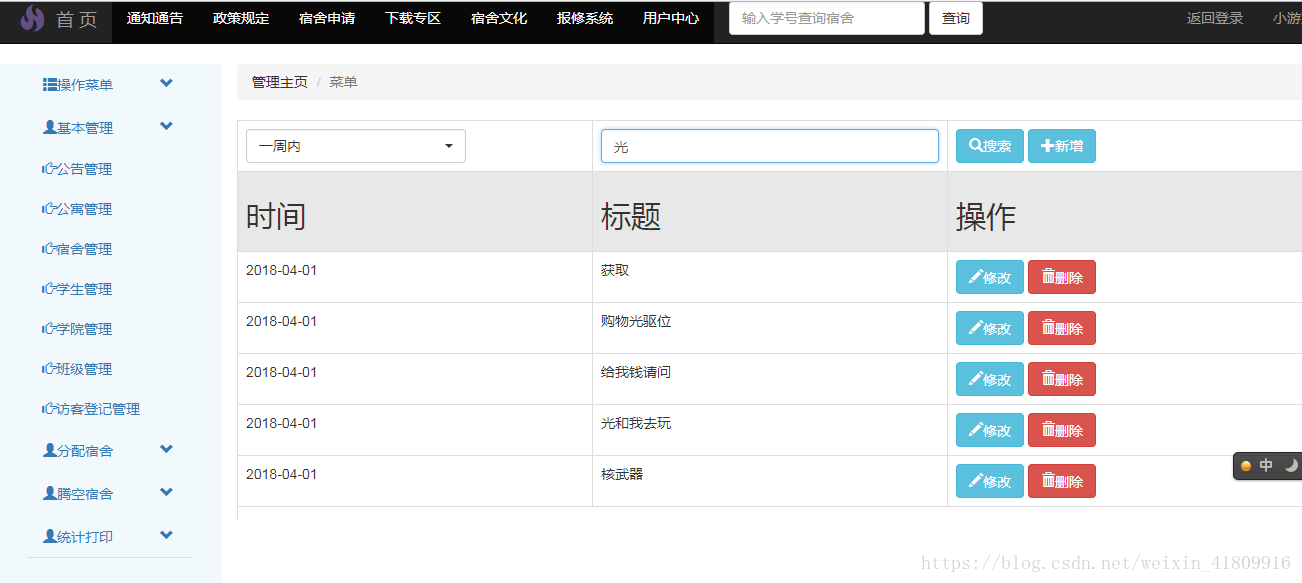Open 访客登记管理 in the sidebar

click(x=98, y=409)
